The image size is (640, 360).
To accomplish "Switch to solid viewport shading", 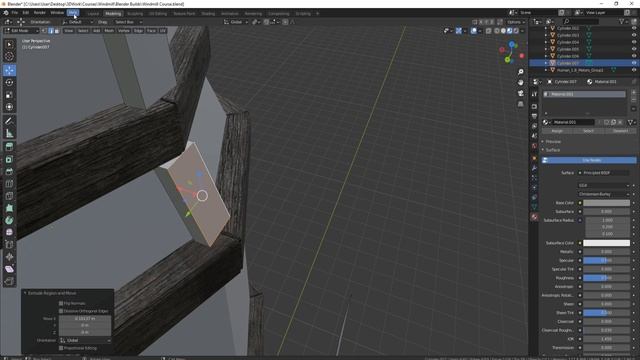I will pyautogui.click(x=503, y=31).
